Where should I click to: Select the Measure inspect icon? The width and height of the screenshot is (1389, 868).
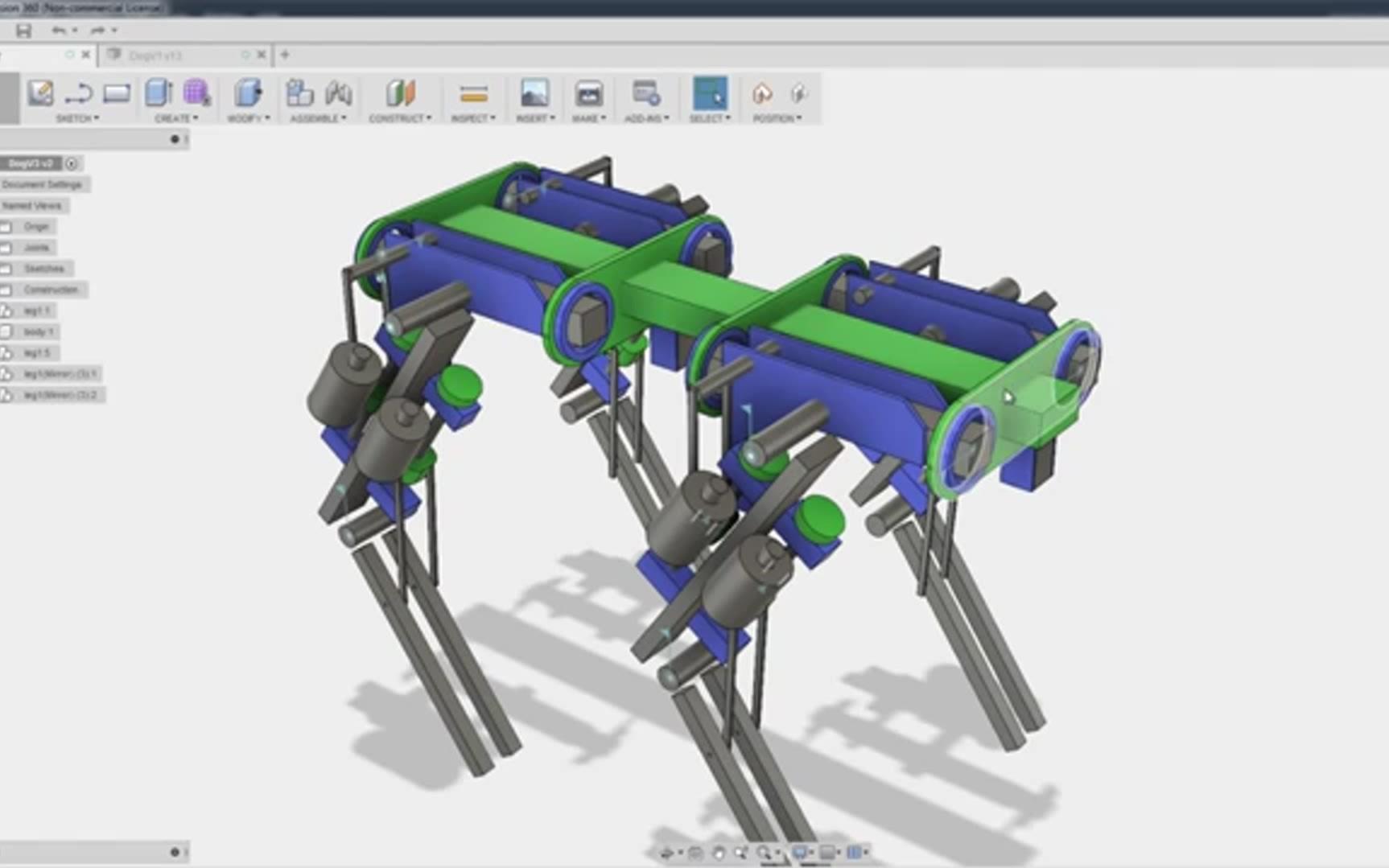pos(473,94)
